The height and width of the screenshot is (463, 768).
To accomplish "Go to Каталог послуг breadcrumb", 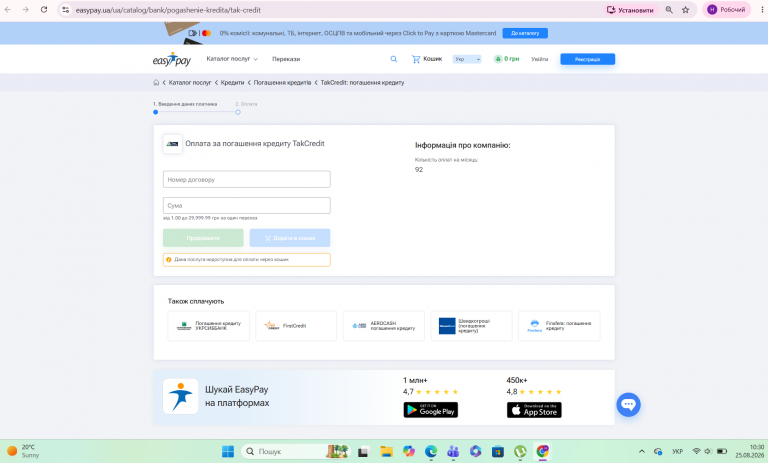I will coord(190,82).
